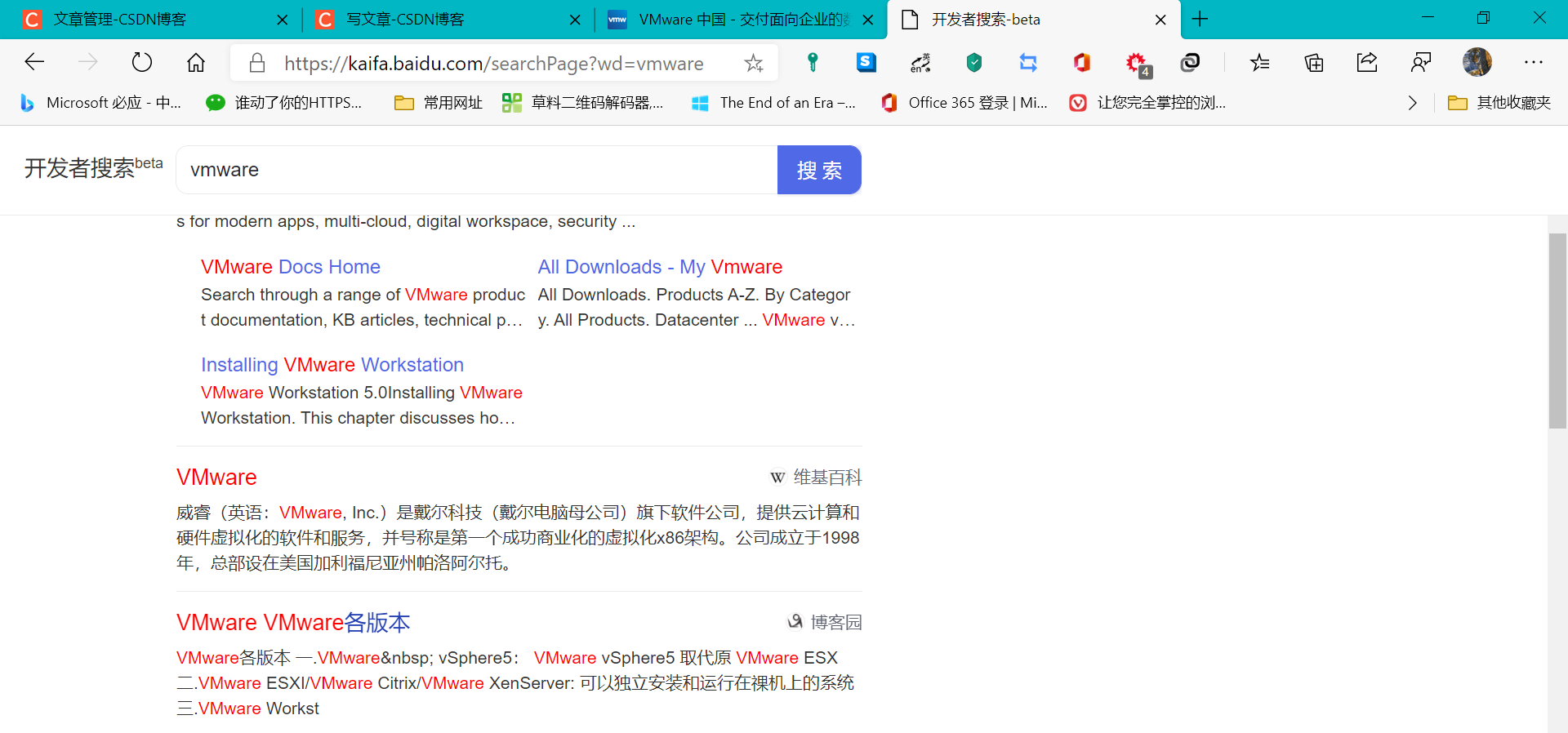Share this page
1568x733 pixels.
pos(1367,62)
